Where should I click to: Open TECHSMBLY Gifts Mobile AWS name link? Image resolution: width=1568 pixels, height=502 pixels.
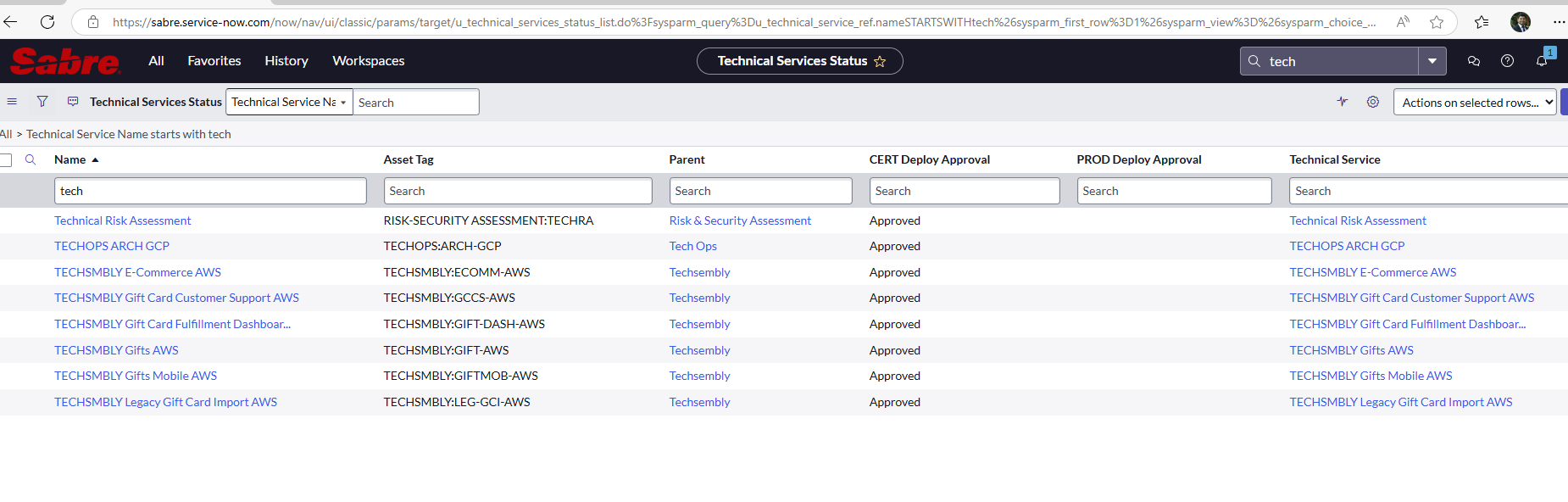(136, 376)
